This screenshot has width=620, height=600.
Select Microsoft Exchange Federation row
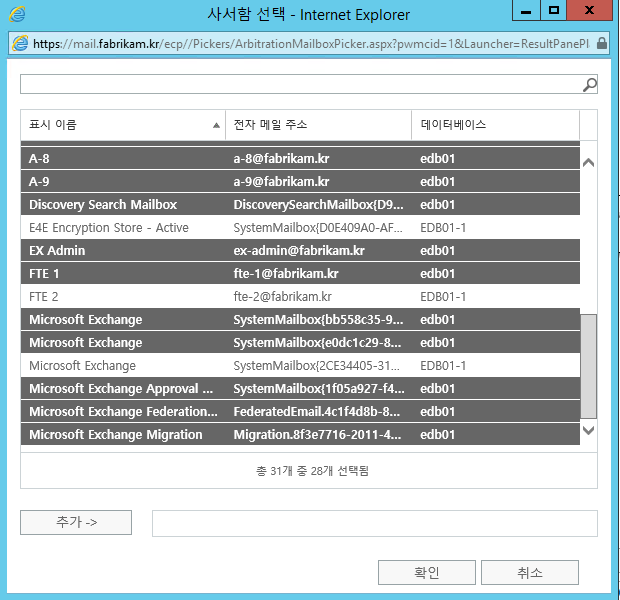click(x=300, y=411)
